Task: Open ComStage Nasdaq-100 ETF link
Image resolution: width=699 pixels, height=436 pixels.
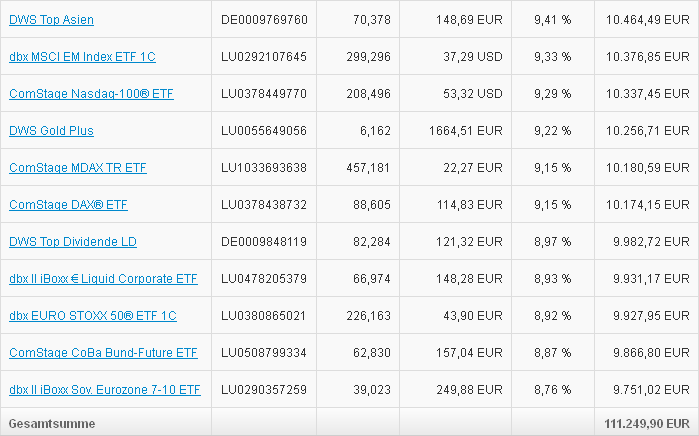Action: [x=91, y=94]
